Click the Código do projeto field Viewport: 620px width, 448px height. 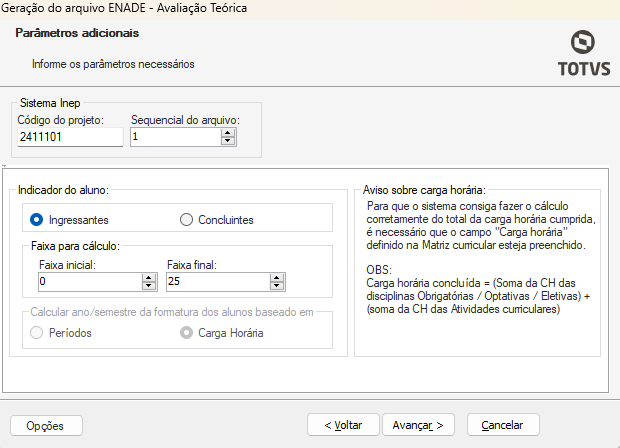click(69, 137)
